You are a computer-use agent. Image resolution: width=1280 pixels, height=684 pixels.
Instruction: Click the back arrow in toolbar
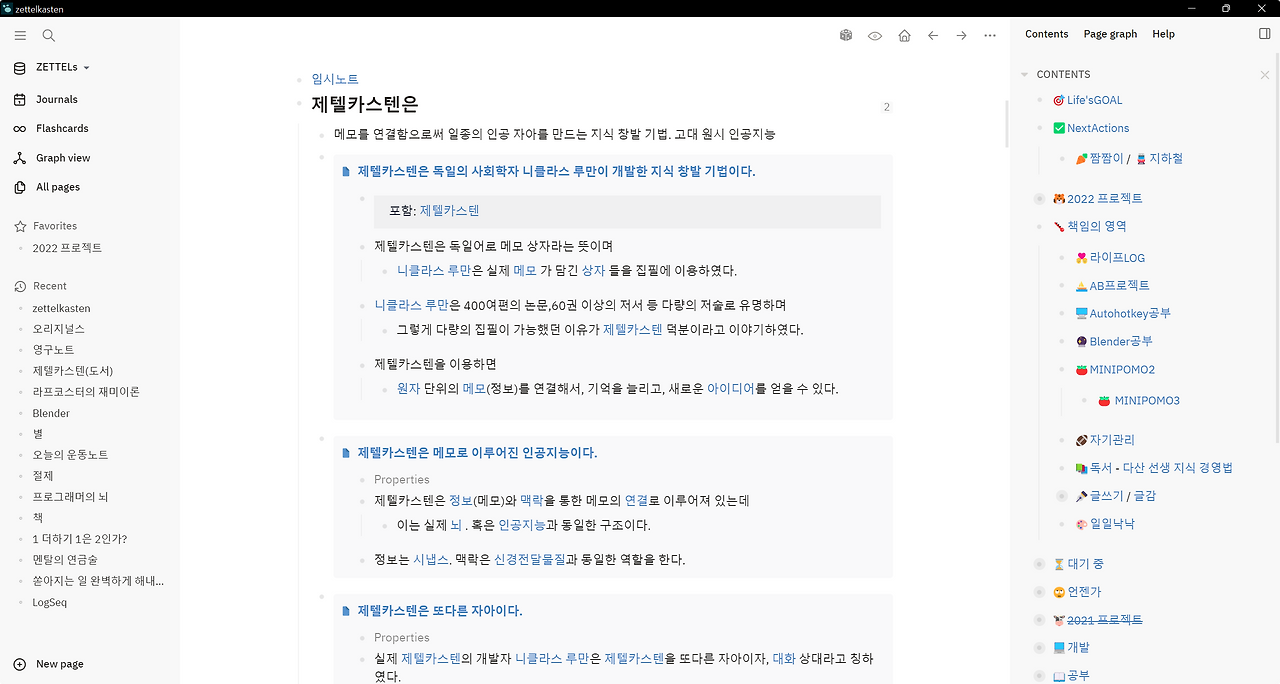pyautogui.click(x=933, y=35)
